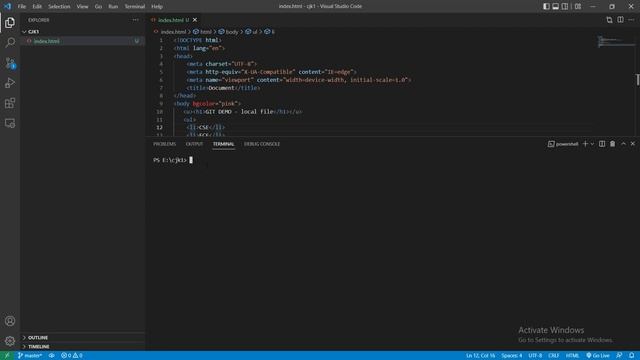
Task: Collapse the CJK1 folder section
Action: click(82, 31)
